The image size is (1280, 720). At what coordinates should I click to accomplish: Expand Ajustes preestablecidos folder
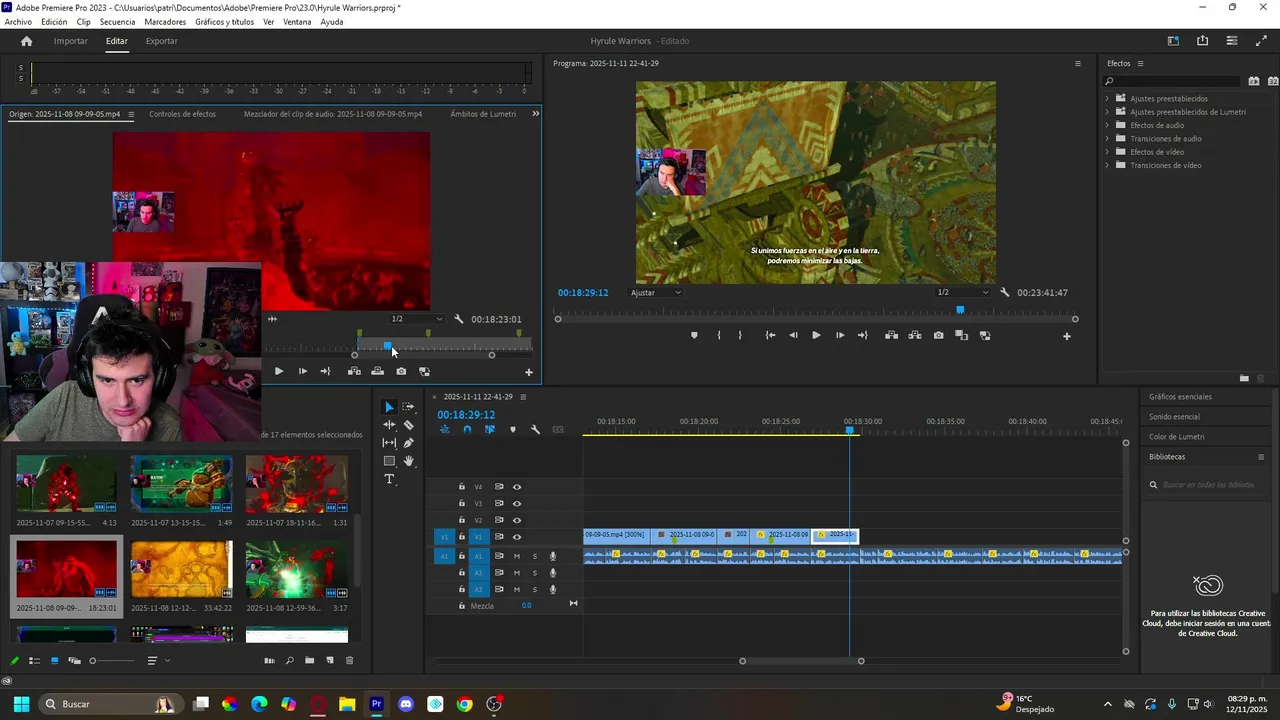1107,99
